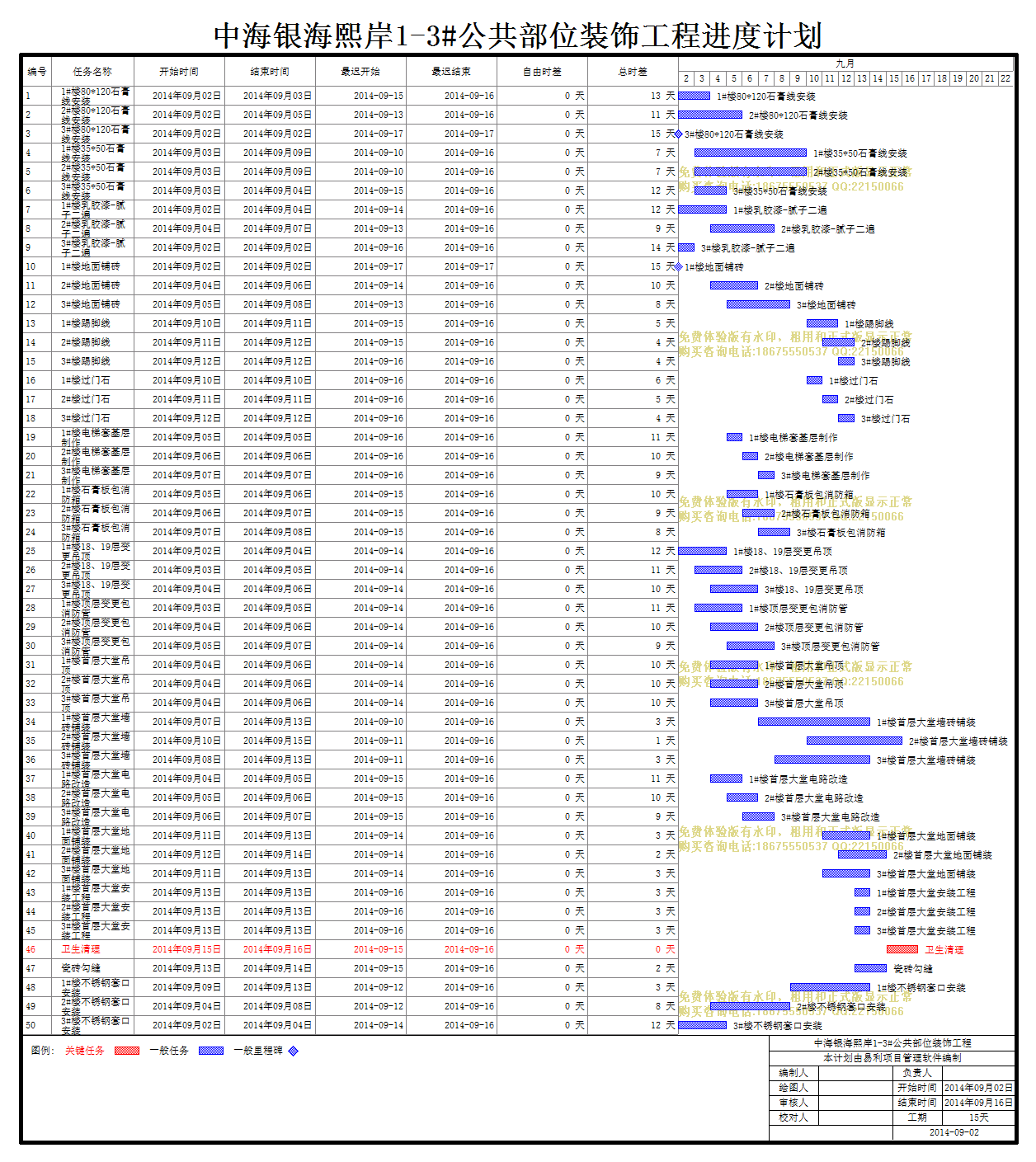Click the bar label 3#楼首层大堂安装工程 in the chart

[x=925, y=930]
